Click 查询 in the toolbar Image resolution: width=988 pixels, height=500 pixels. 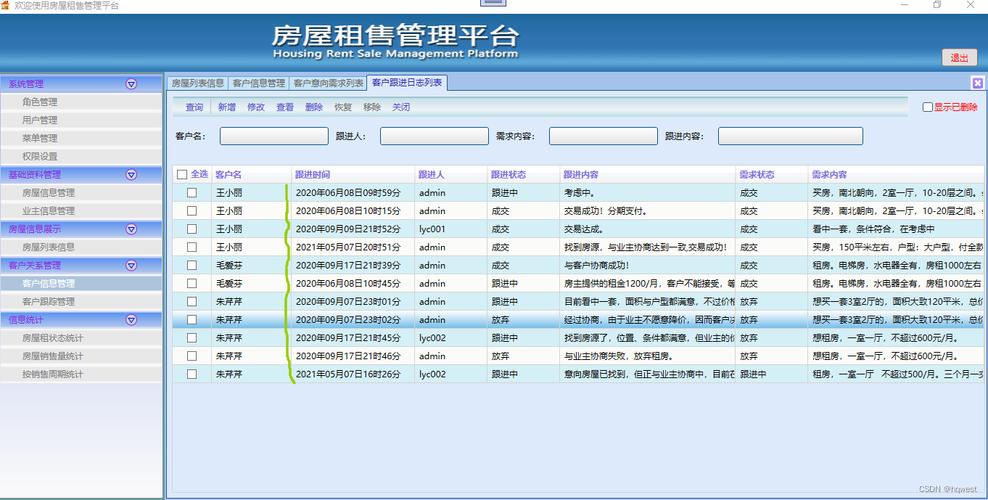[194, 107]
